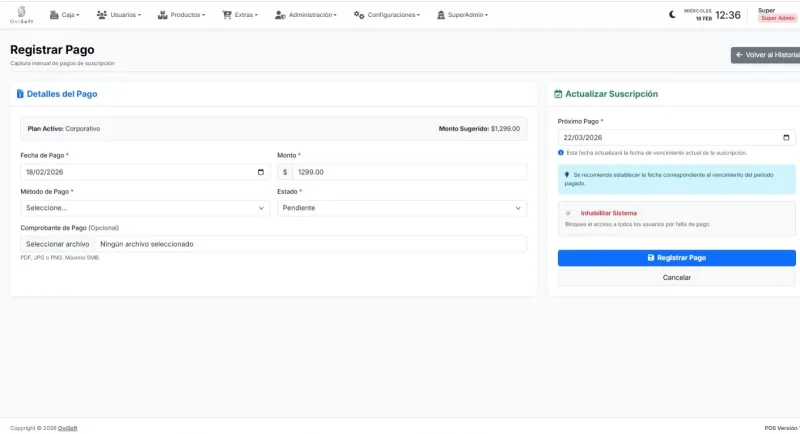Click the Productos boxes icon
Image resolution: width=800 pixels, height=434 pixels.
click(x=163, y=15)
